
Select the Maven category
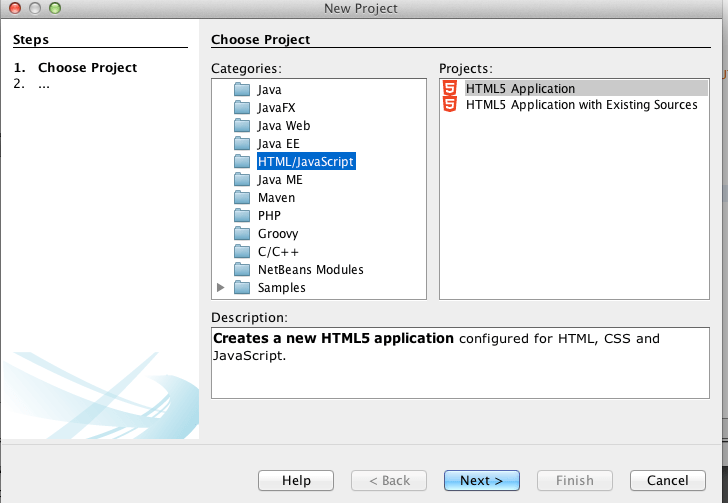pos(276,198)
